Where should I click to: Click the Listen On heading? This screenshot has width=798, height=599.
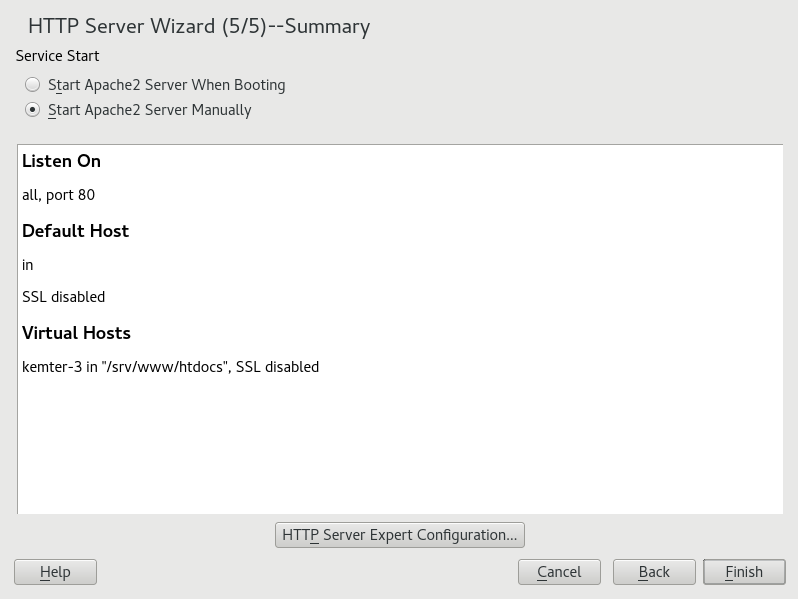point(61,161)
